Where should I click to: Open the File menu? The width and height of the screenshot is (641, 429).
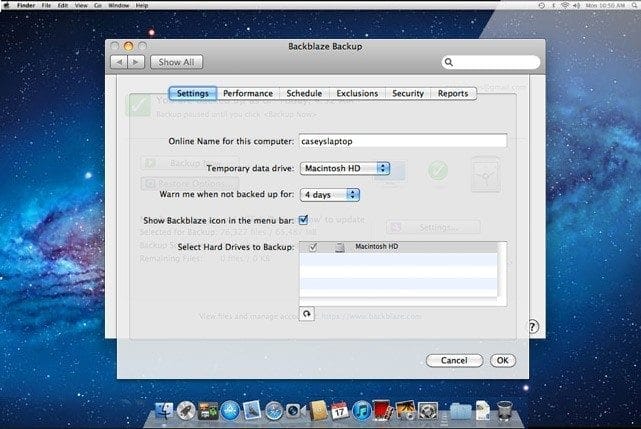[46, 5]
